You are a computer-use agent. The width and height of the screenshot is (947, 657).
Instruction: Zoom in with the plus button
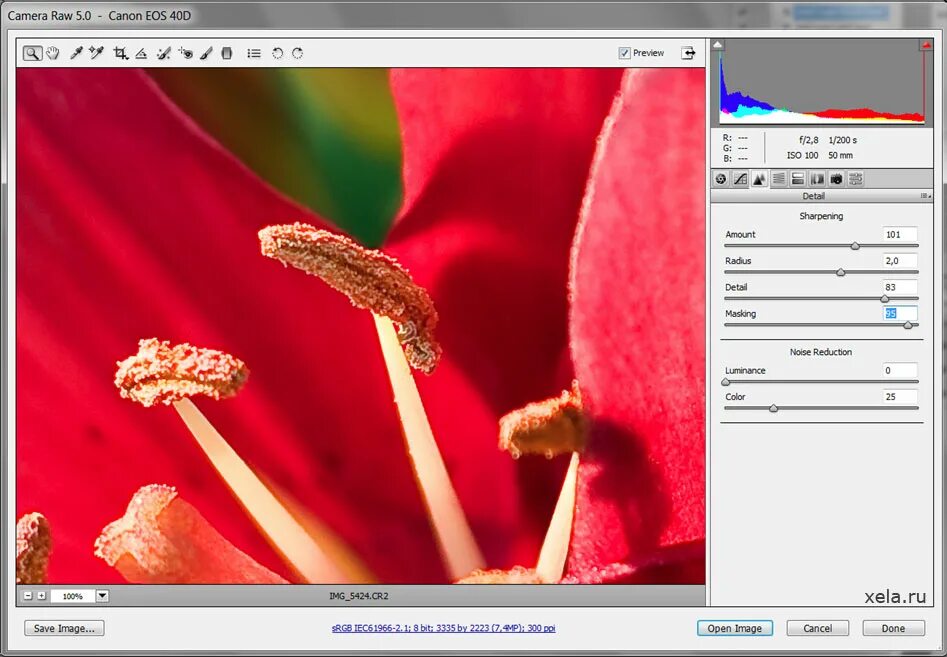point(41,596)
